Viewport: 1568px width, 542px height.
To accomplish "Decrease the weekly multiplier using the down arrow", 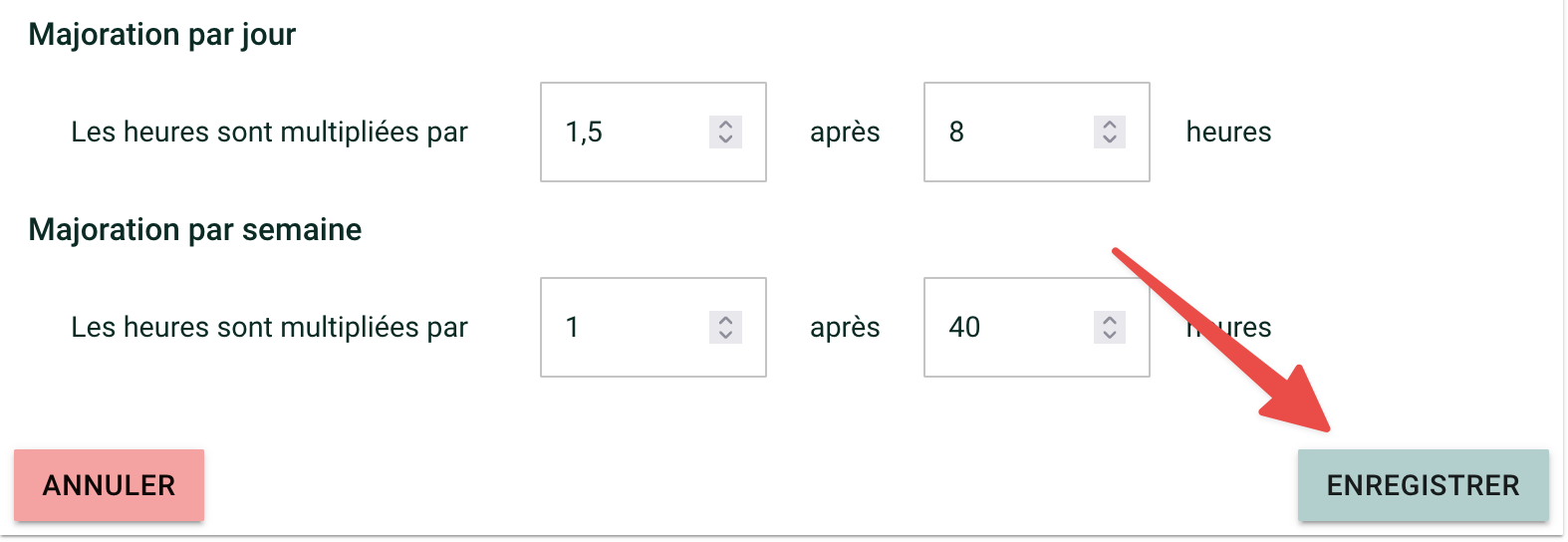I will tap(725, 335).
